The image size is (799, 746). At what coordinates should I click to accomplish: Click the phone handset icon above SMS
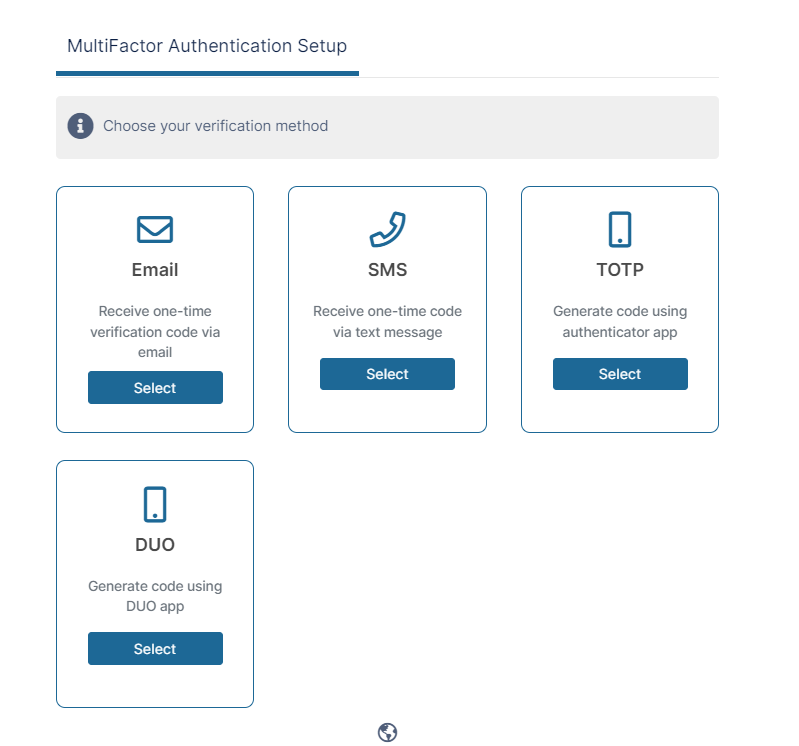tap(387, 230)
